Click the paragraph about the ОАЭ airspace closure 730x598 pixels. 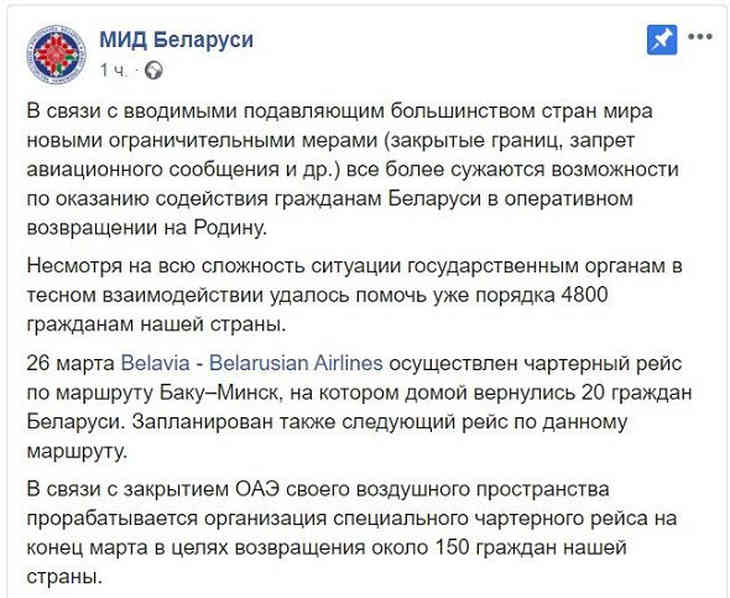tap(360, 533)
